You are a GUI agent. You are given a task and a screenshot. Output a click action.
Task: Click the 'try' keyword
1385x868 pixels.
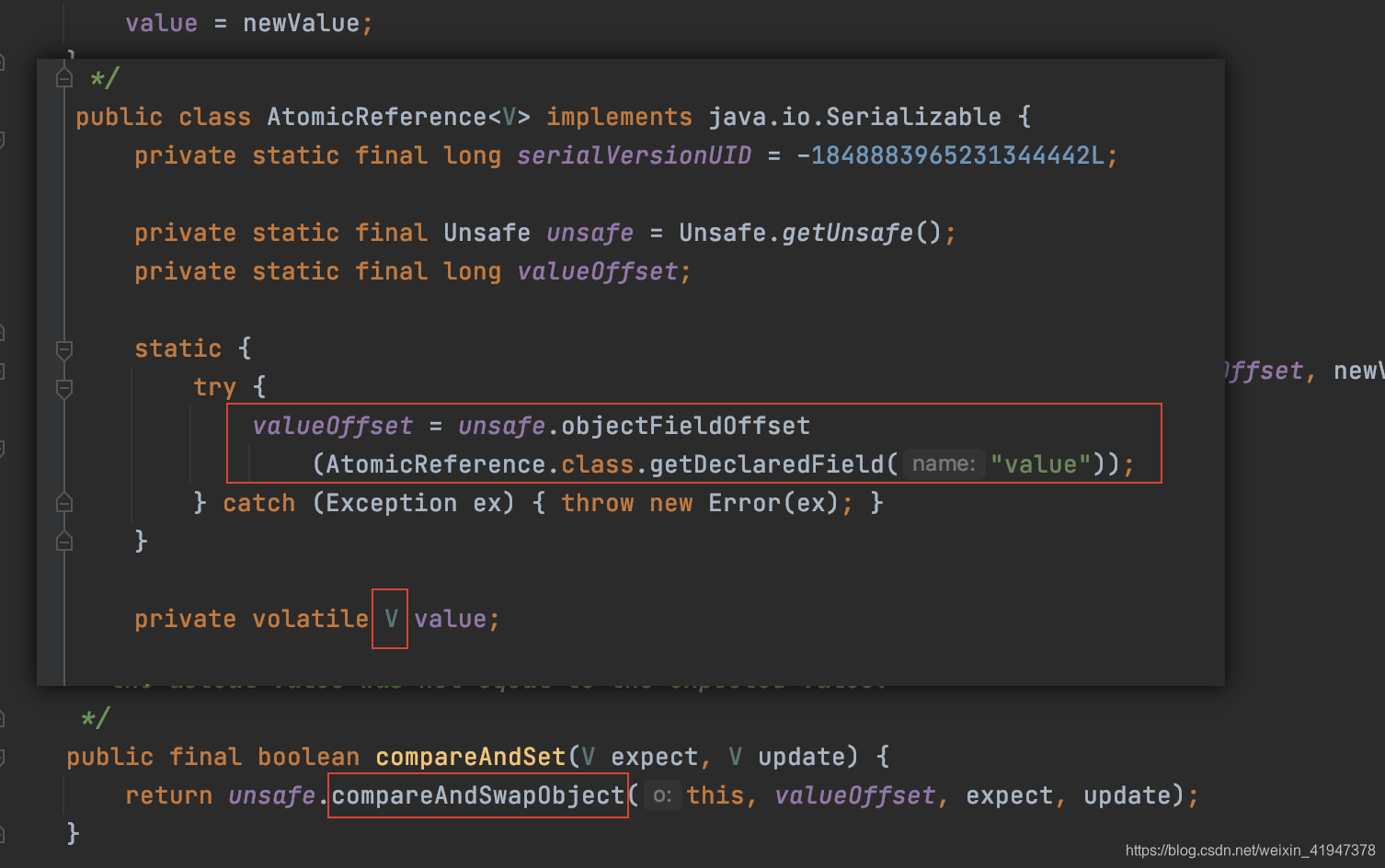pyautogui.click(x=214, y=387)
